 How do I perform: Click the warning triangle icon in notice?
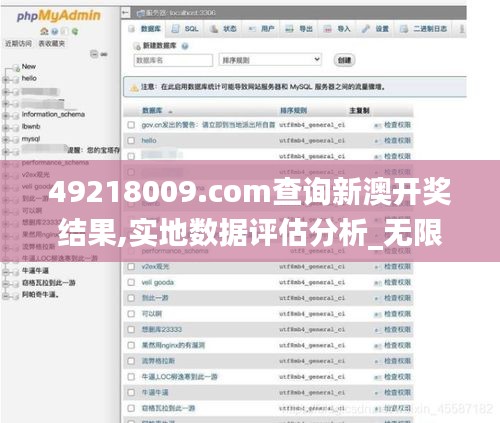pos(134,88)
